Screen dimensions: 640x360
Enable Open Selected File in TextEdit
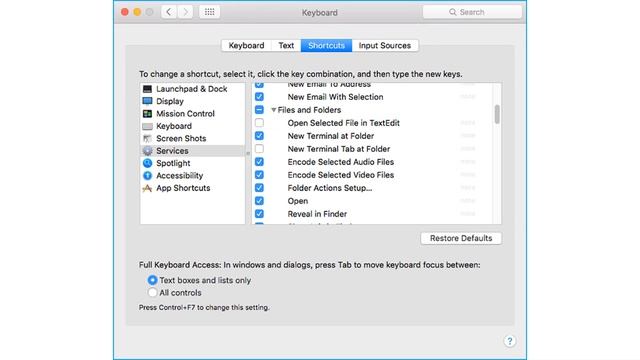tap(259, 123)
